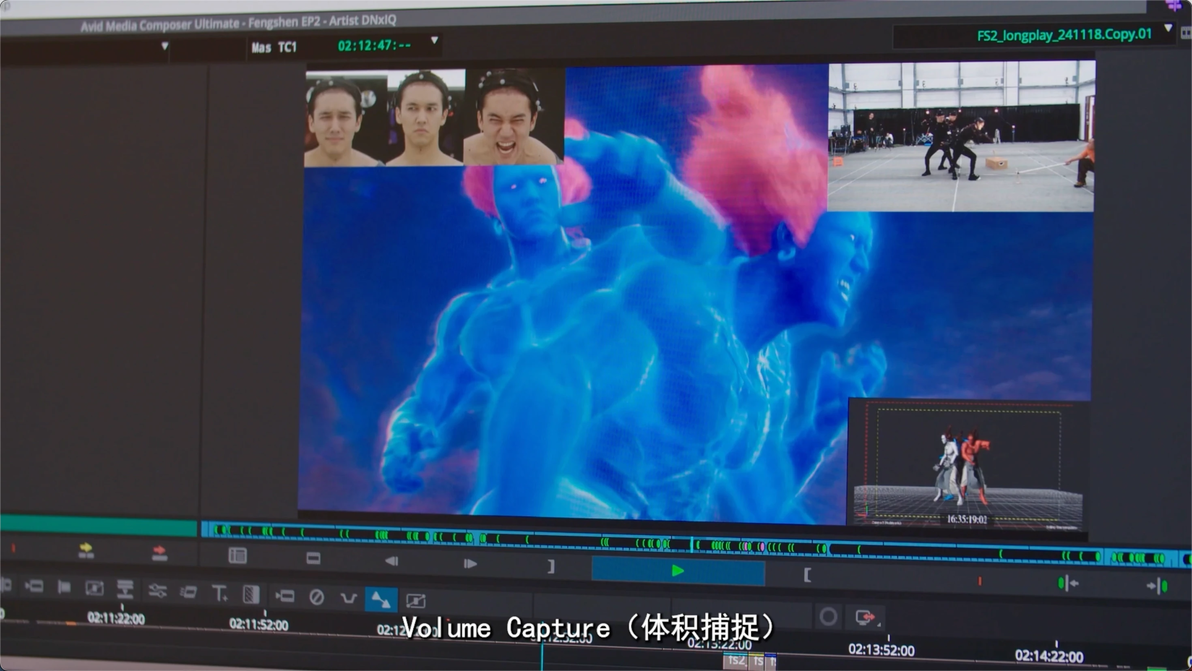Click the tilted filmstrip icon
The width and height of the screenshot is (1192, 671).
[x=189, y=591]
